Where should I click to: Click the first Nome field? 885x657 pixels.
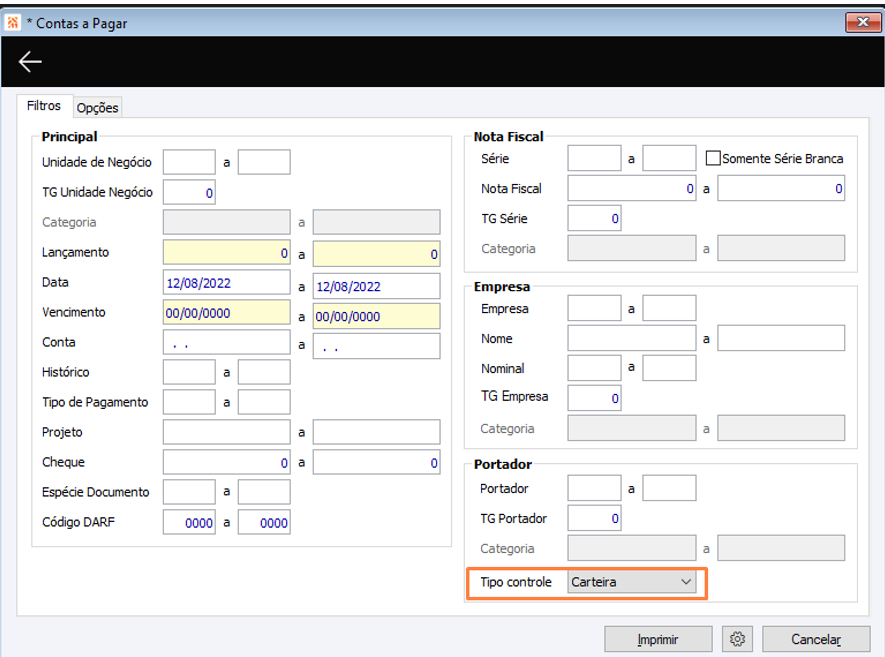(x=632, y=338)
